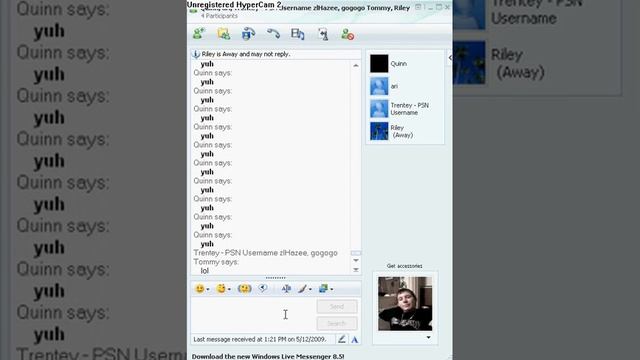Click participant name Riley (Away)
Image resolution: width=640 pixels, height=360 pixels.
(402, 131)
